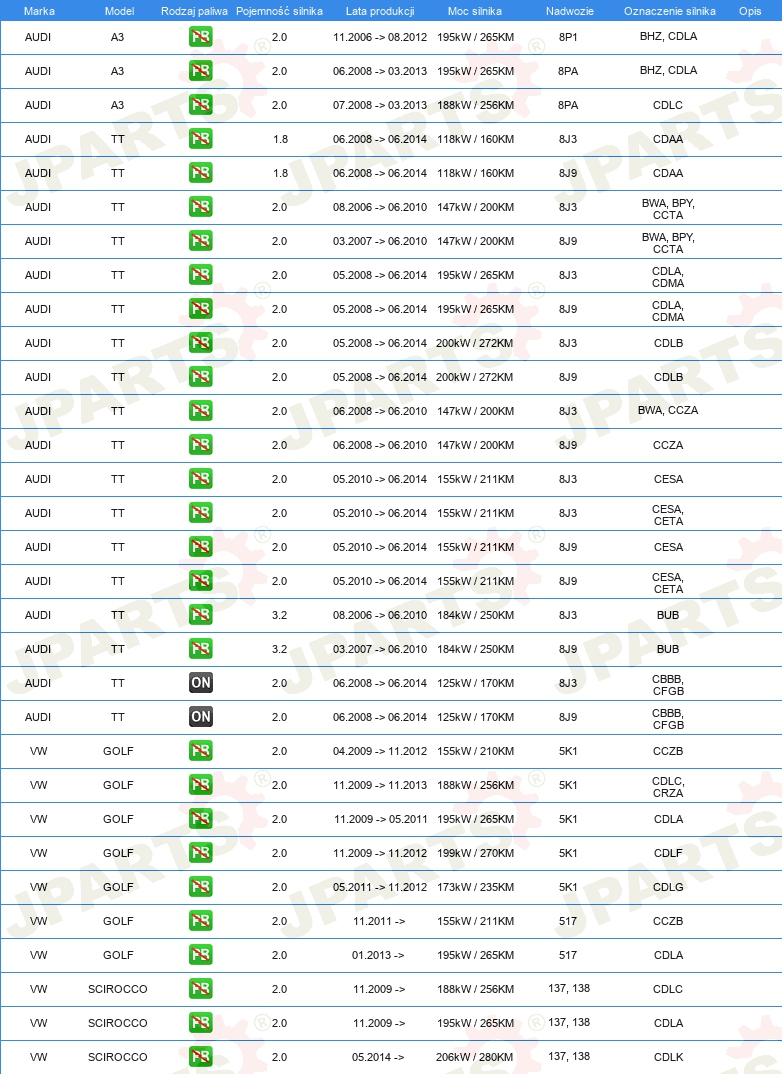Click engine code CDLF
Screen dimensions: 782x1074
(x=668, y=853)
